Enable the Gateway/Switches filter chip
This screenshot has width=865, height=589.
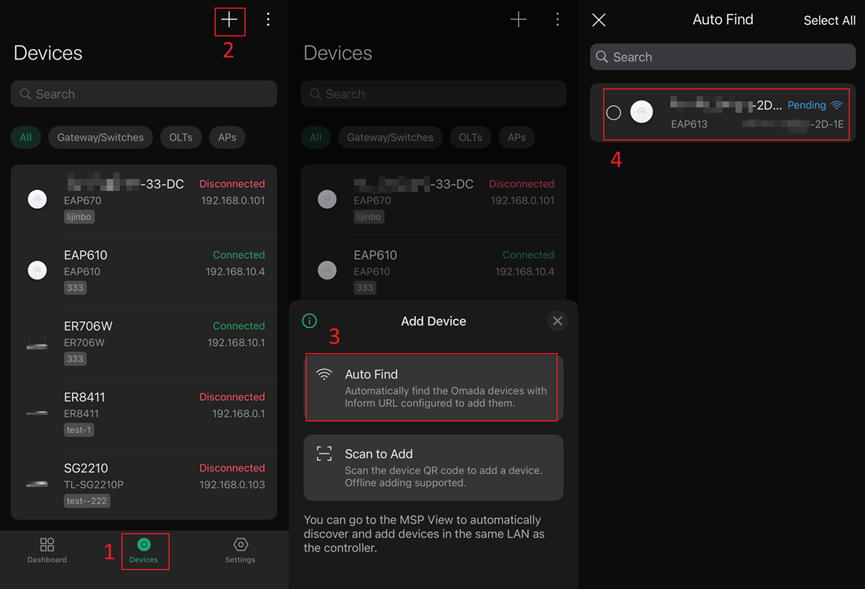[100, 137]
